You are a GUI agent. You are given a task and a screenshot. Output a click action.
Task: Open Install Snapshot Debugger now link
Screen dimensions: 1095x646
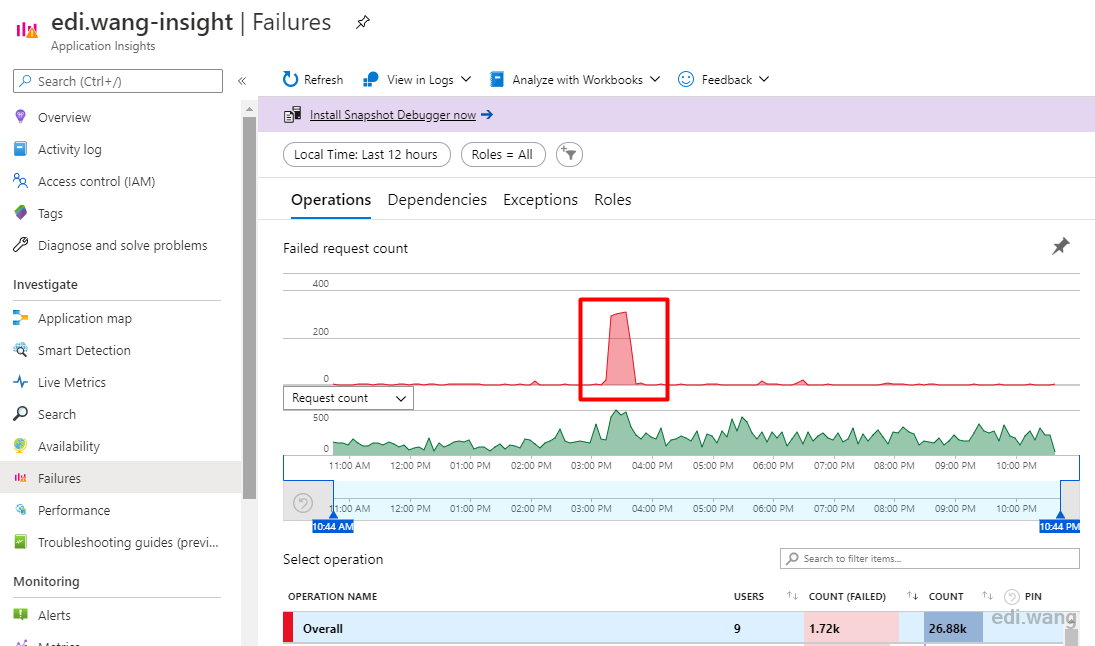tap(392, 115)
